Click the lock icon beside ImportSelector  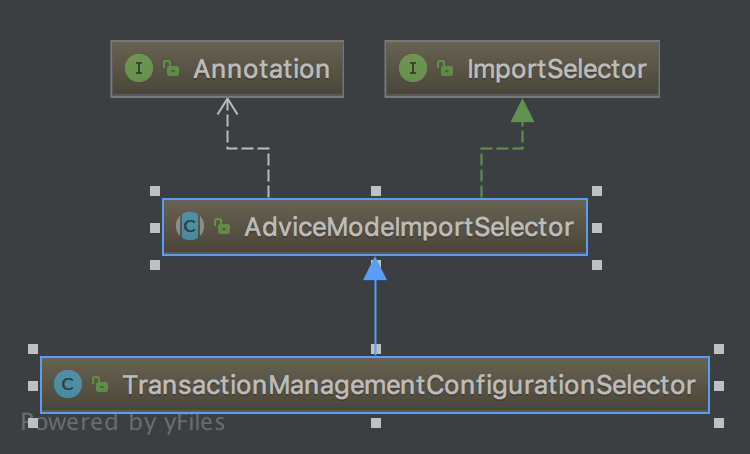tap(445, 69)
